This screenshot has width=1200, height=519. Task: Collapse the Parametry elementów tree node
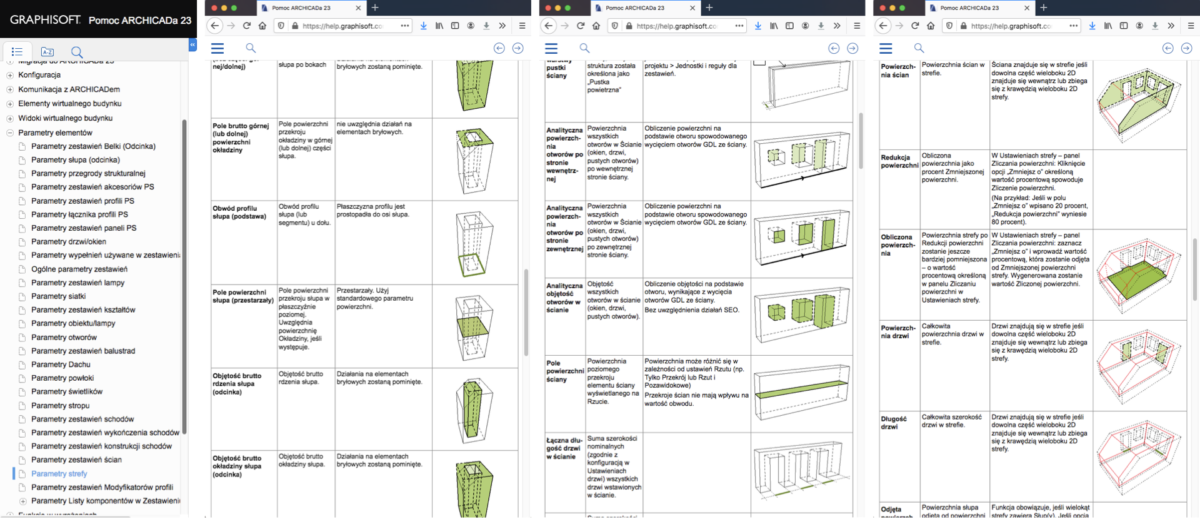pyautogui.click(x=10, y=131)
